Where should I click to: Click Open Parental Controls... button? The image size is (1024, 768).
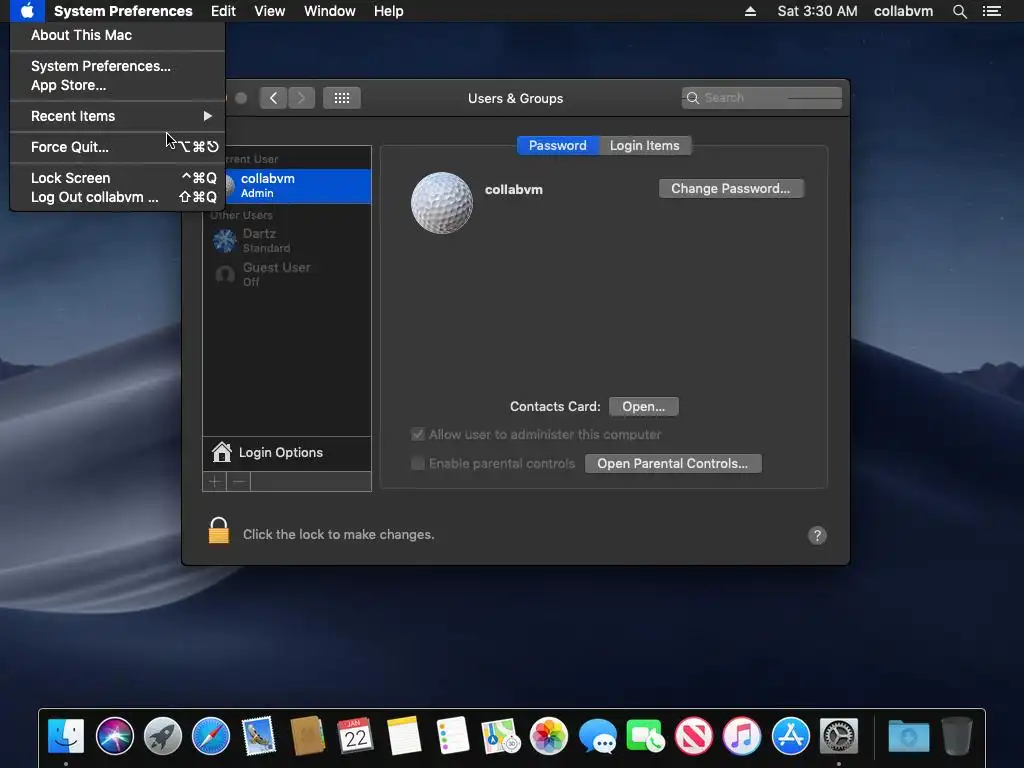(673, 464)
